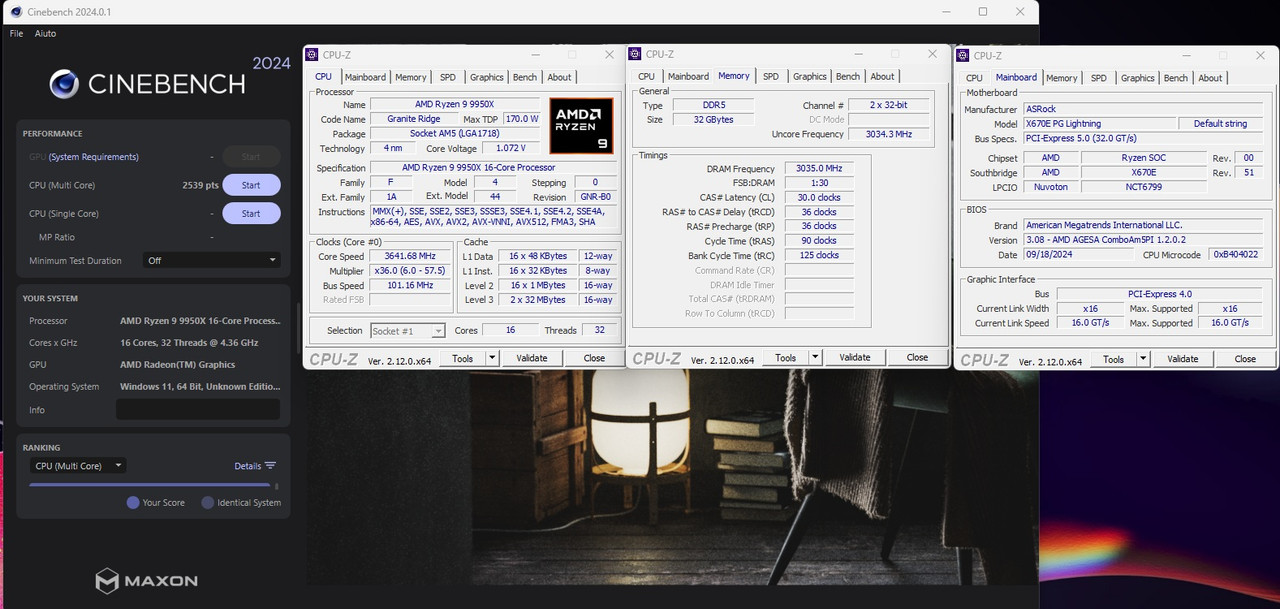Click the CPU-Z icon of the CPU window title
The width and height of the screenshot is (1280, 609).
[312, 55]
